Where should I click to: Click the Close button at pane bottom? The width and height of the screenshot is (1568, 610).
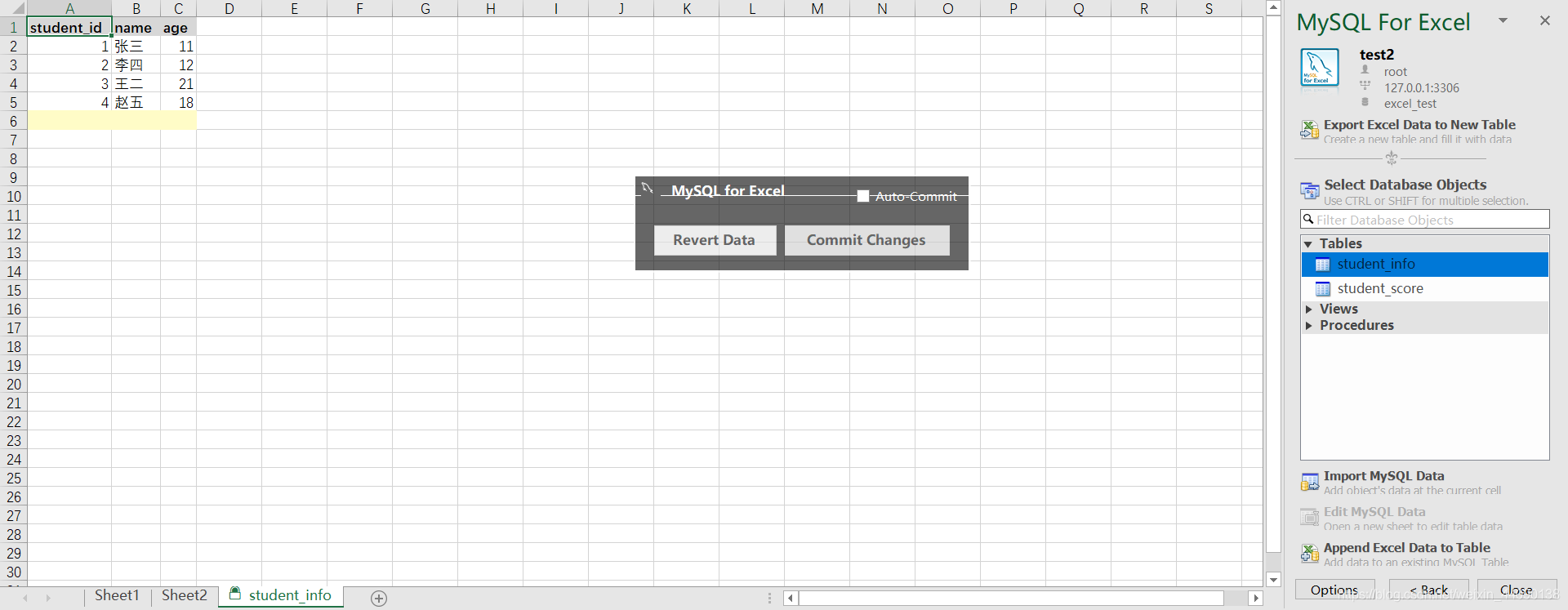(x=1517, y=590)
